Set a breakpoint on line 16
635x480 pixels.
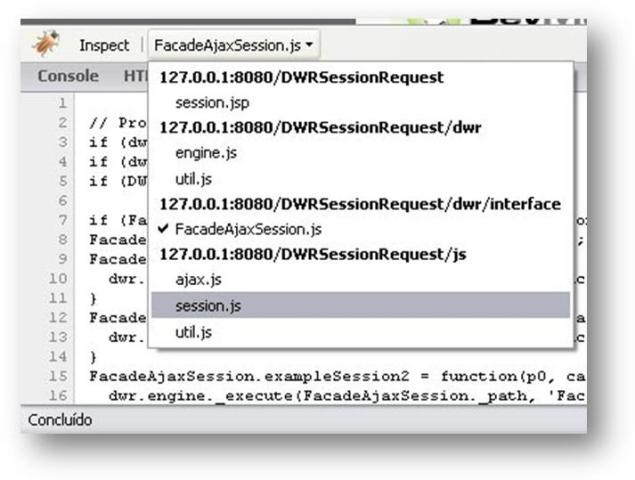(62, 394)
